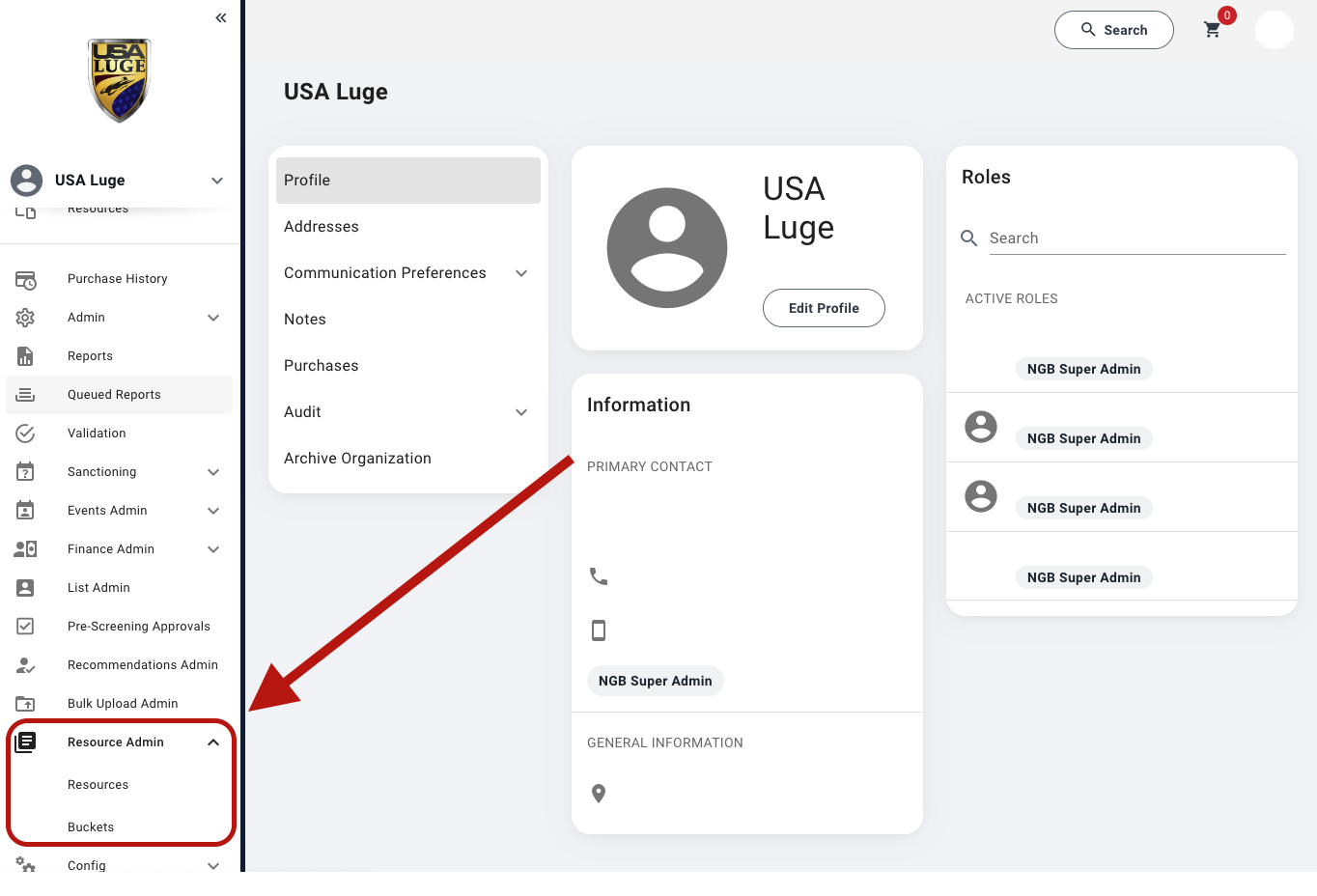Image resolution: width=1317 pixels, height=896 pixels.
Task: Click the Edit Profile button
Action: (x=824, y=308)
